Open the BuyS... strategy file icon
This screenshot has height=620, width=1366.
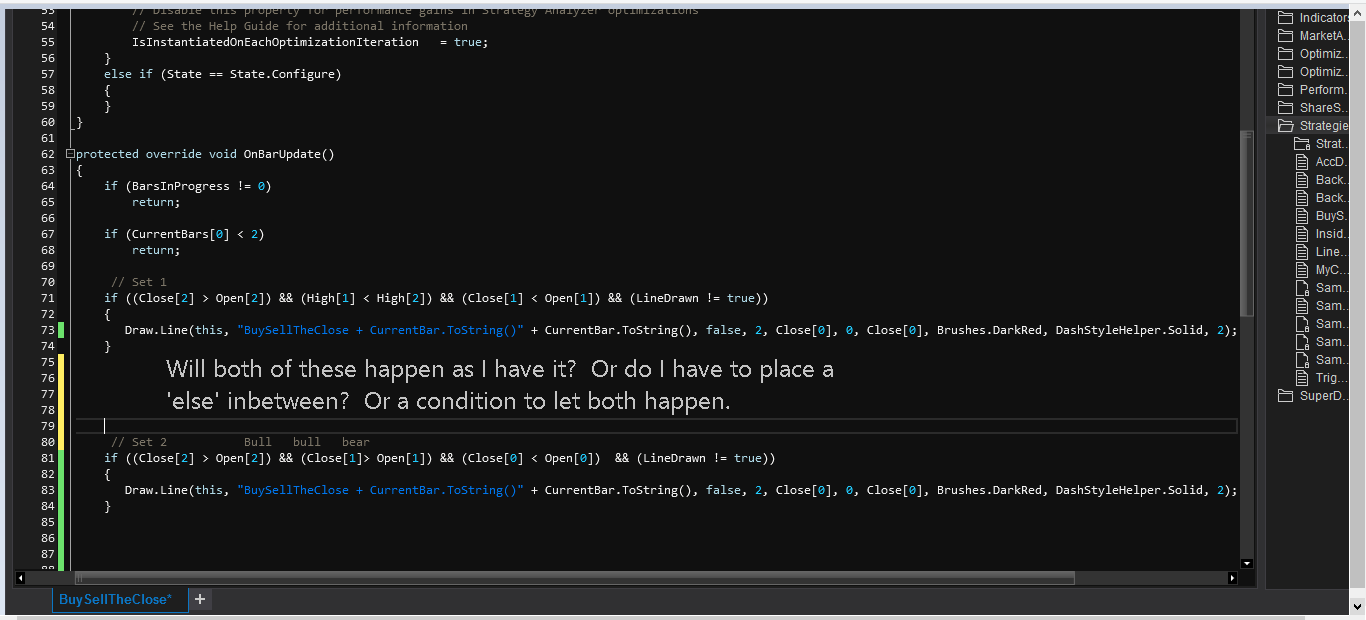click(x=1302, y=216)
